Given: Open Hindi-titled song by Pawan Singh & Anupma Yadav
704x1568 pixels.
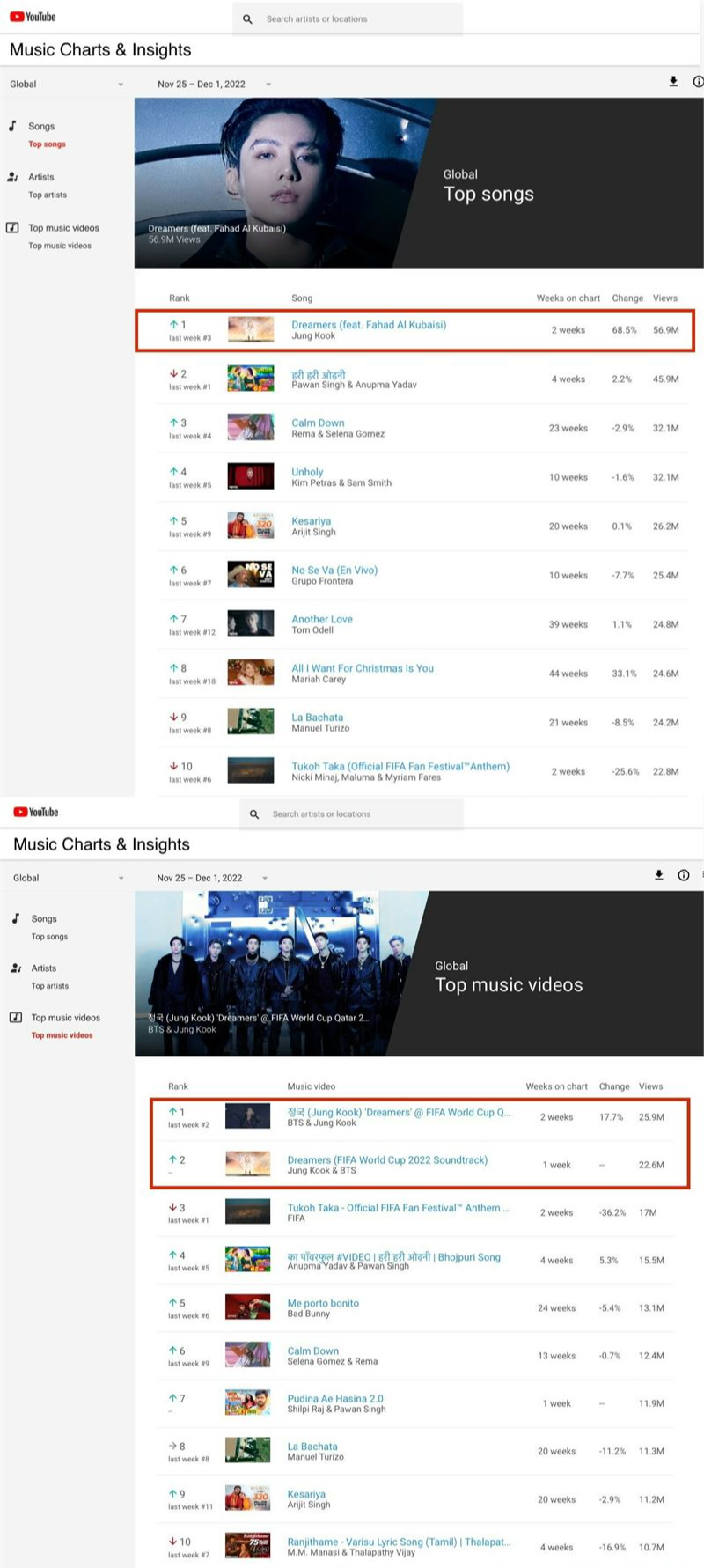Looking at the screenshot, I should pyautogui.click(x=319, y=374).
